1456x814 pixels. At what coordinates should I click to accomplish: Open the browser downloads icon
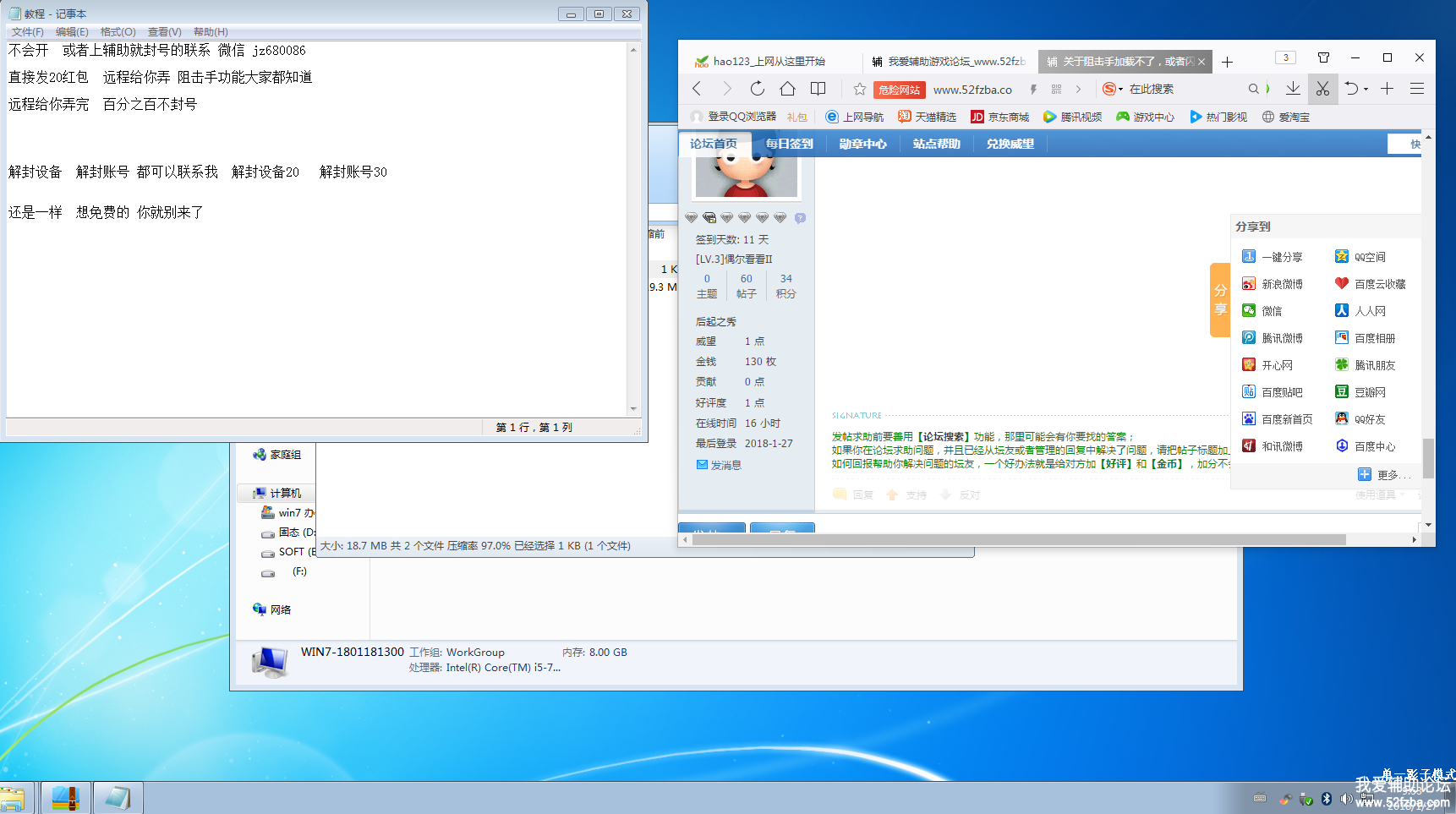pos(1293,89)
